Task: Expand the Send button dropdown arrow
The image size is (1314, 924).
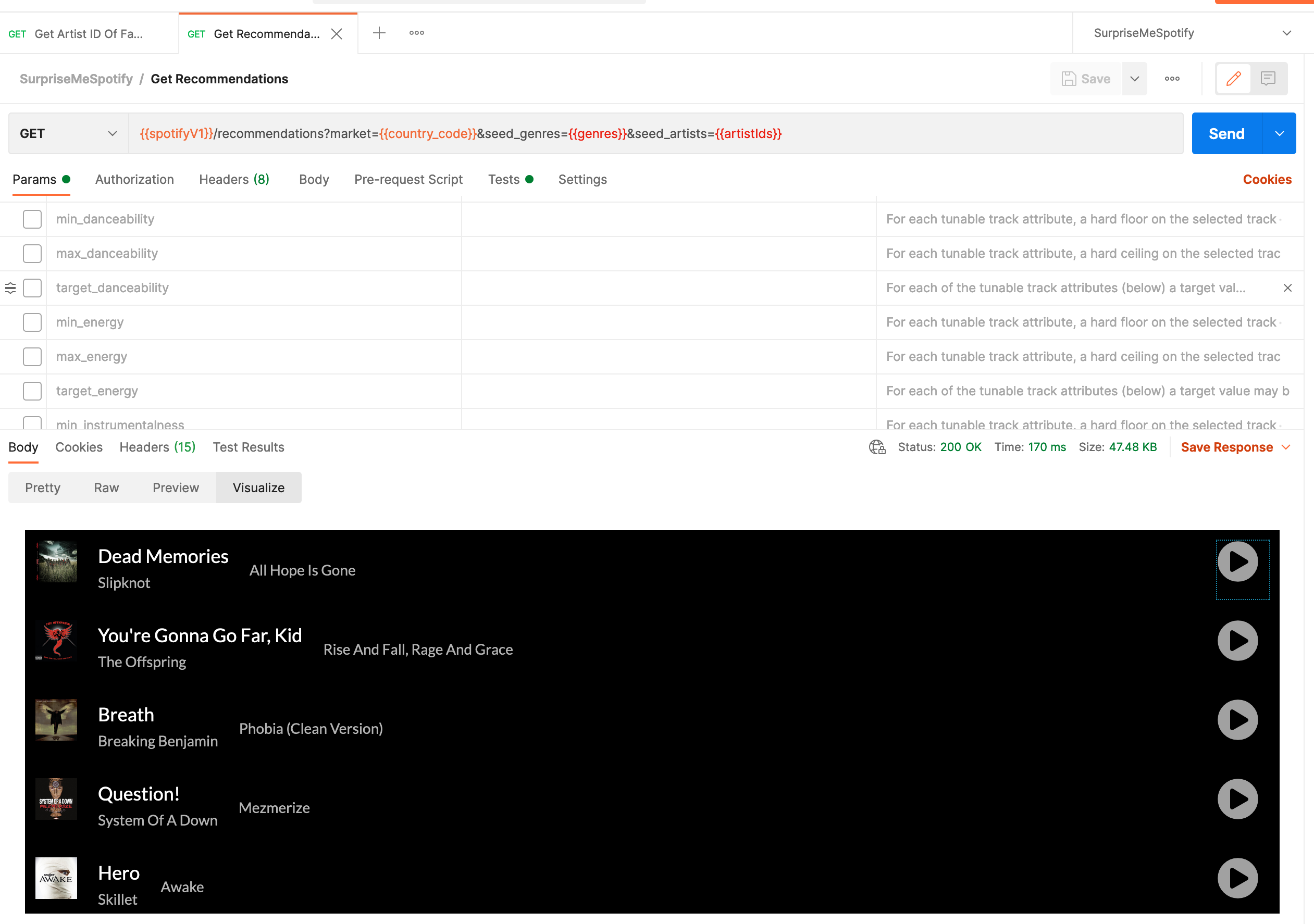Action: pos(1280,133)
